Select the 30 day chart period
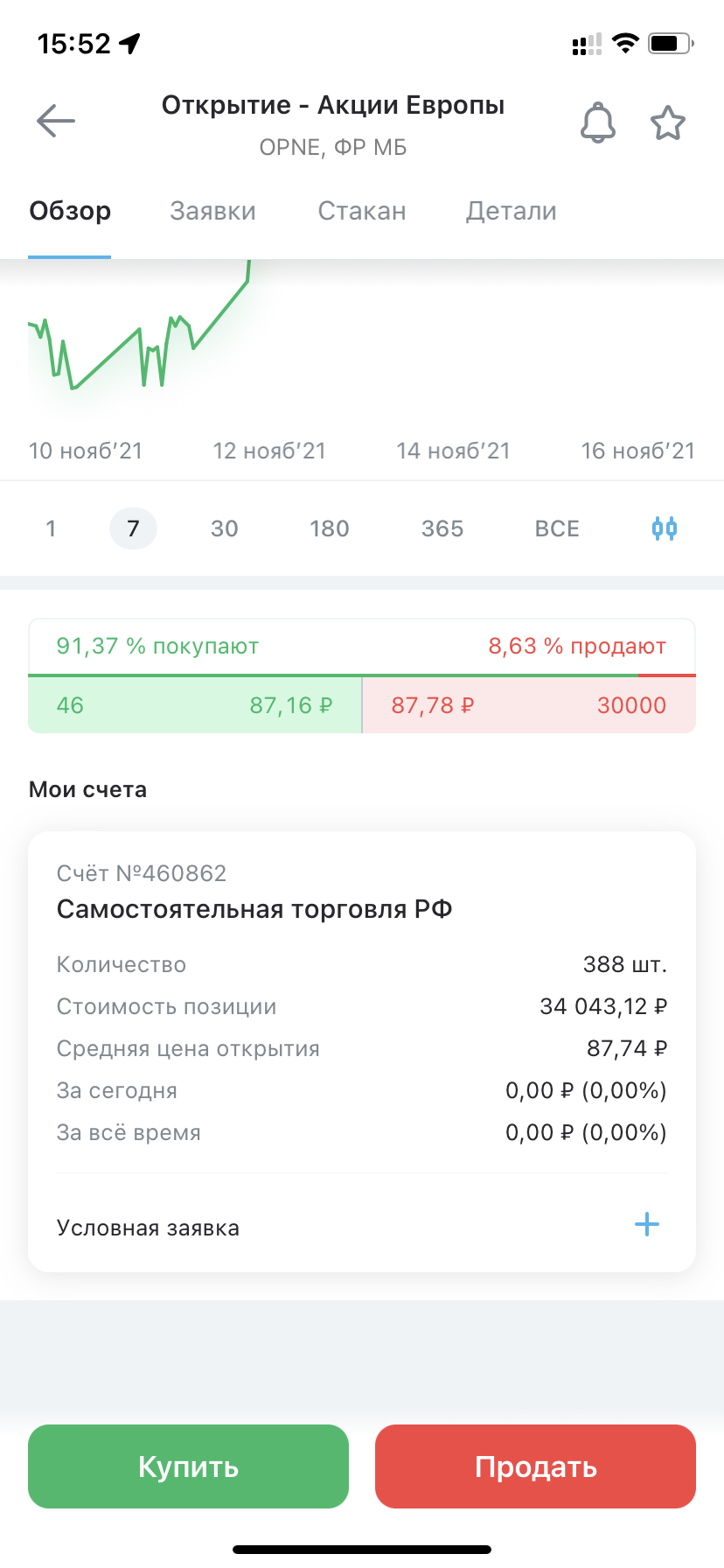 (225, 528)
